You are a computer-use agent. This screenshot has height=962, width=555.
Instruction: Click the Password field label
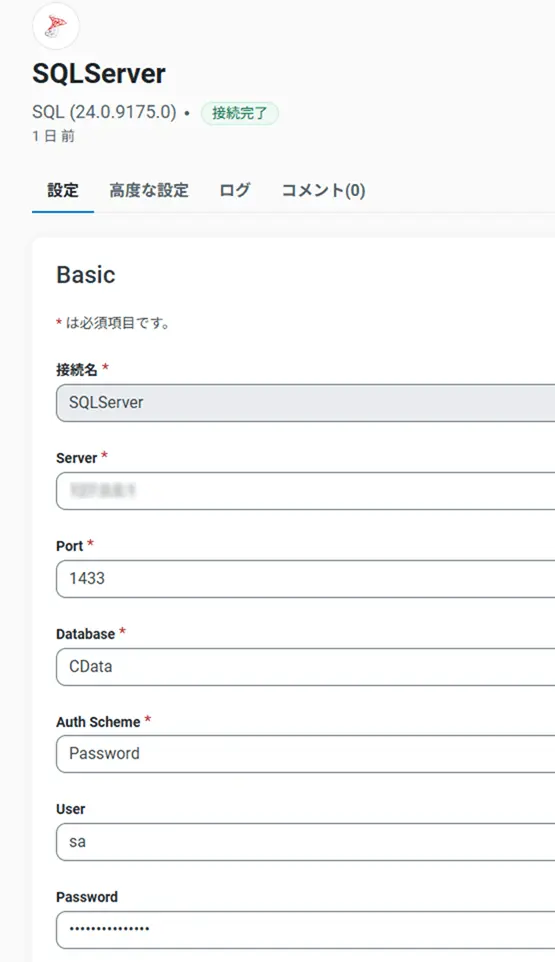(x=87, y=897)
